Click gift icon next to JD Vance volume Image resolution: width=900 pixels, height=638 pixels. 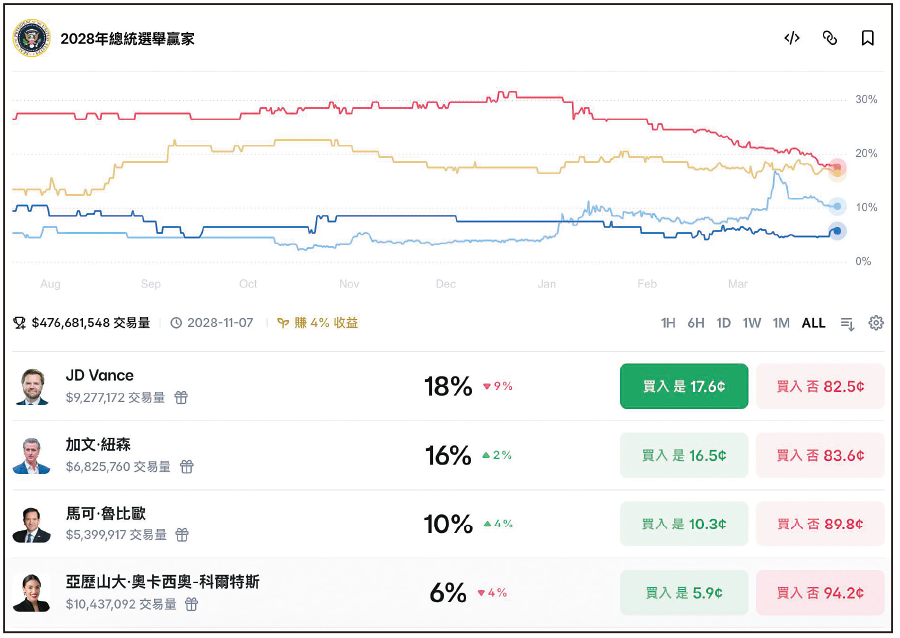(x=181, y=397)
